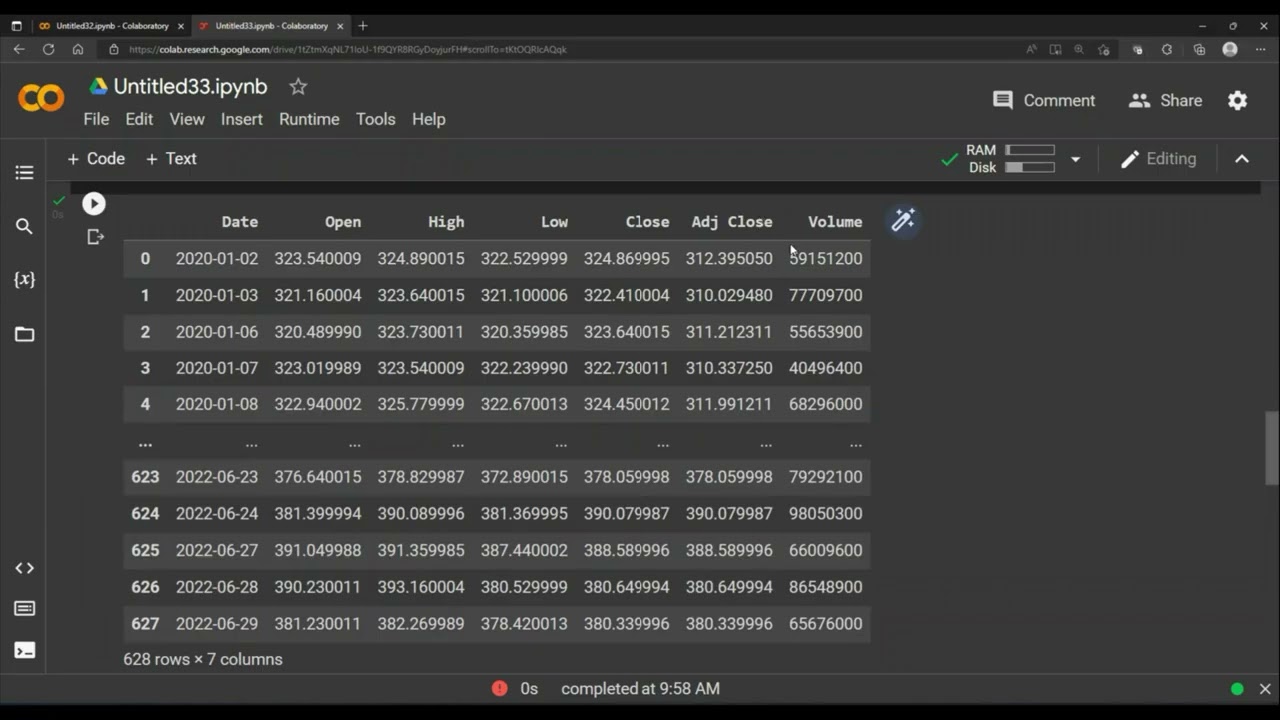Select the open value 381.399994
Screen dimensions: 1280x720
(x=318, y=513)
